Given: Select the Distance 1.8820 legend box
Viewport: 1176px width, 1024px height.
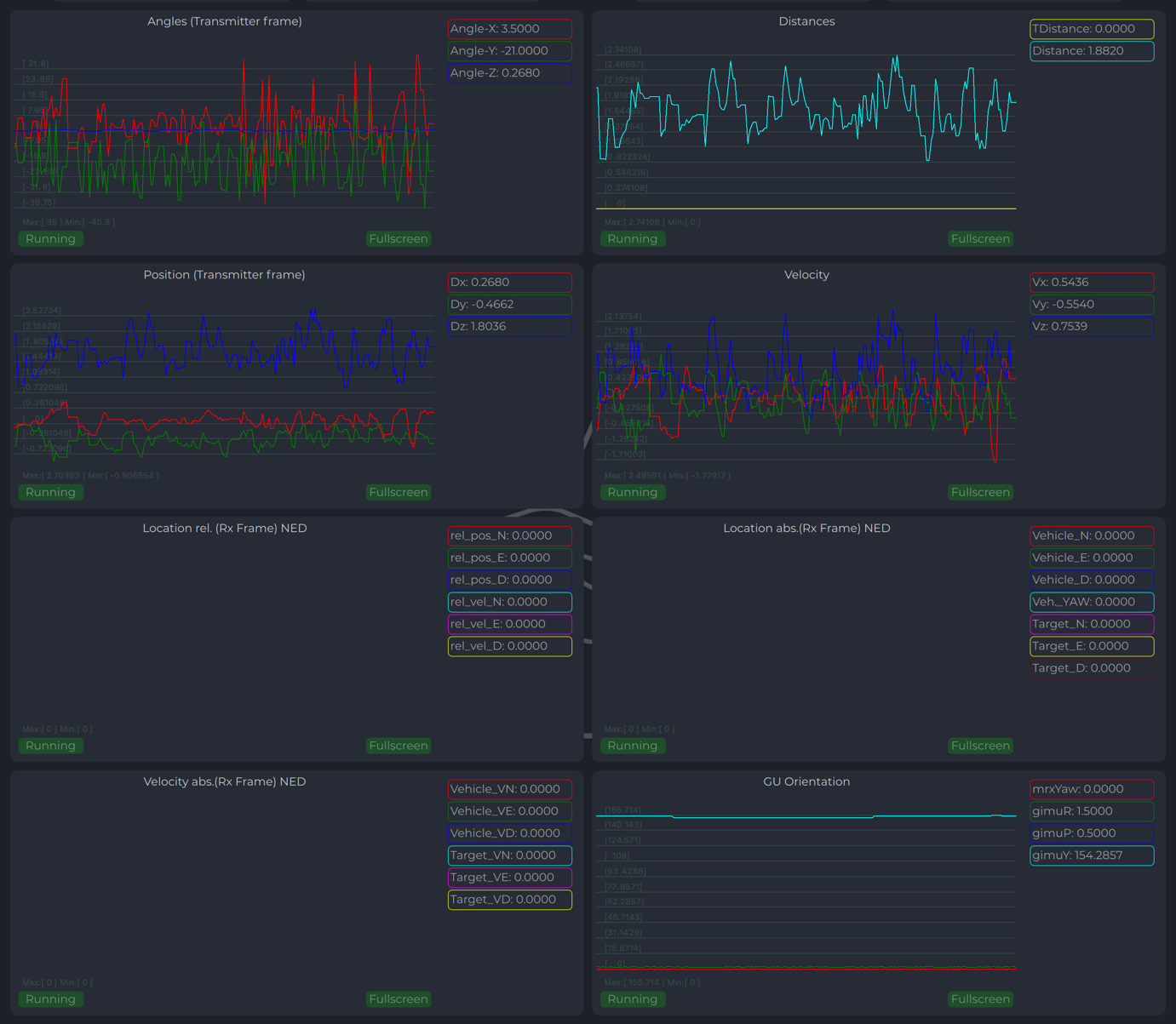Looking at the screenshot, I should point(1092,51).
